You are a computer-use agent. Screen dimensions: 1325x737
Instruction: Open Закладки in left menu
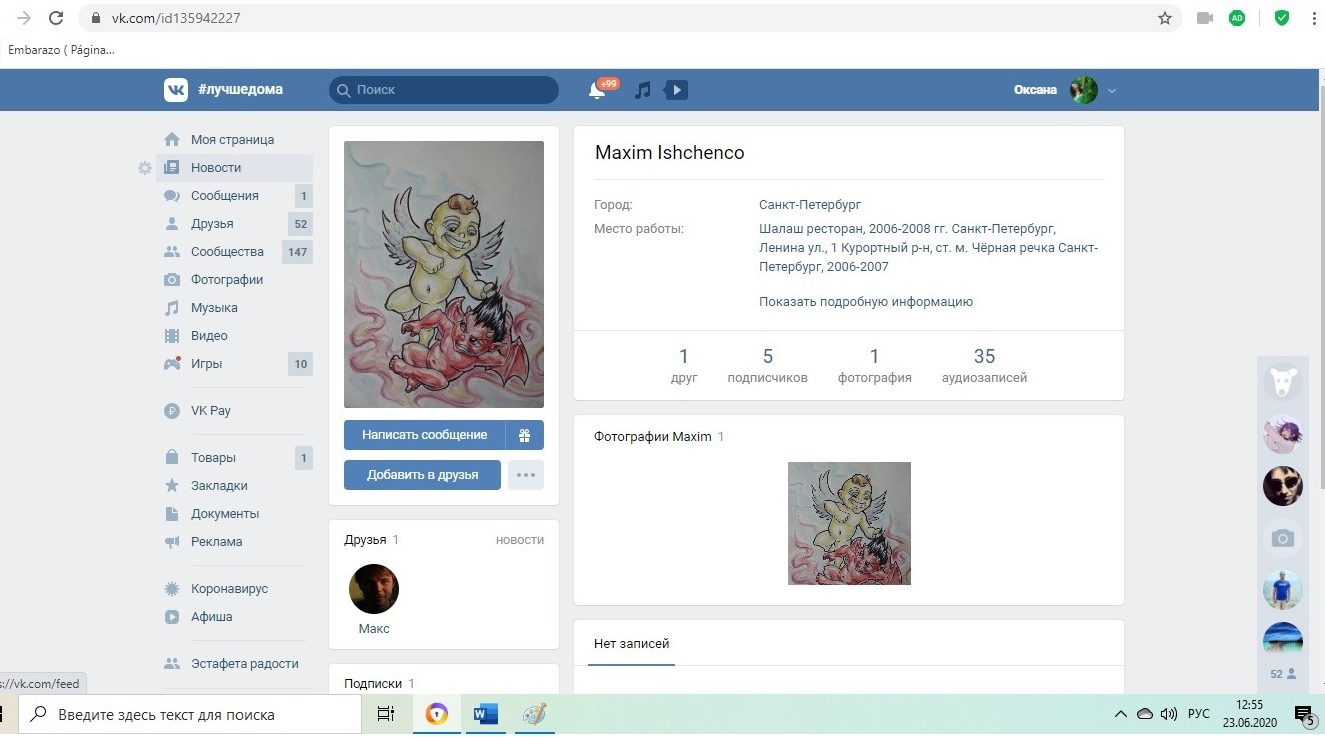tap(236, 486)
